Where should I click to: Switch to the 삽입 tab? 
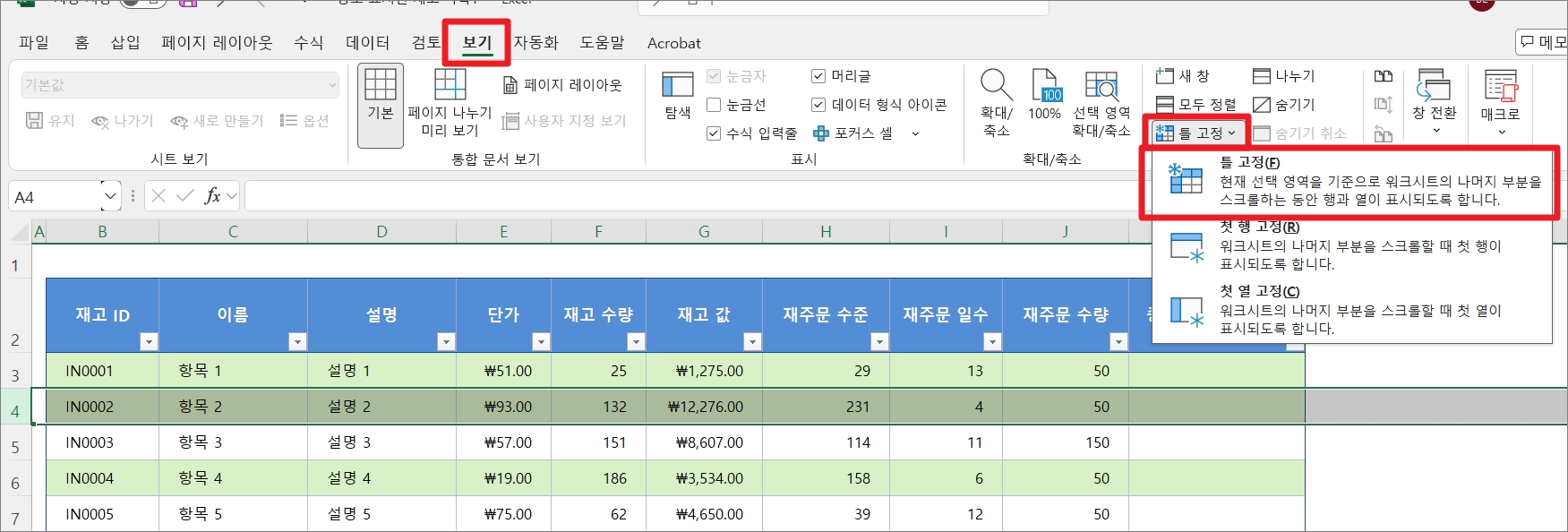pyautogui.click(x=125, y=43)
